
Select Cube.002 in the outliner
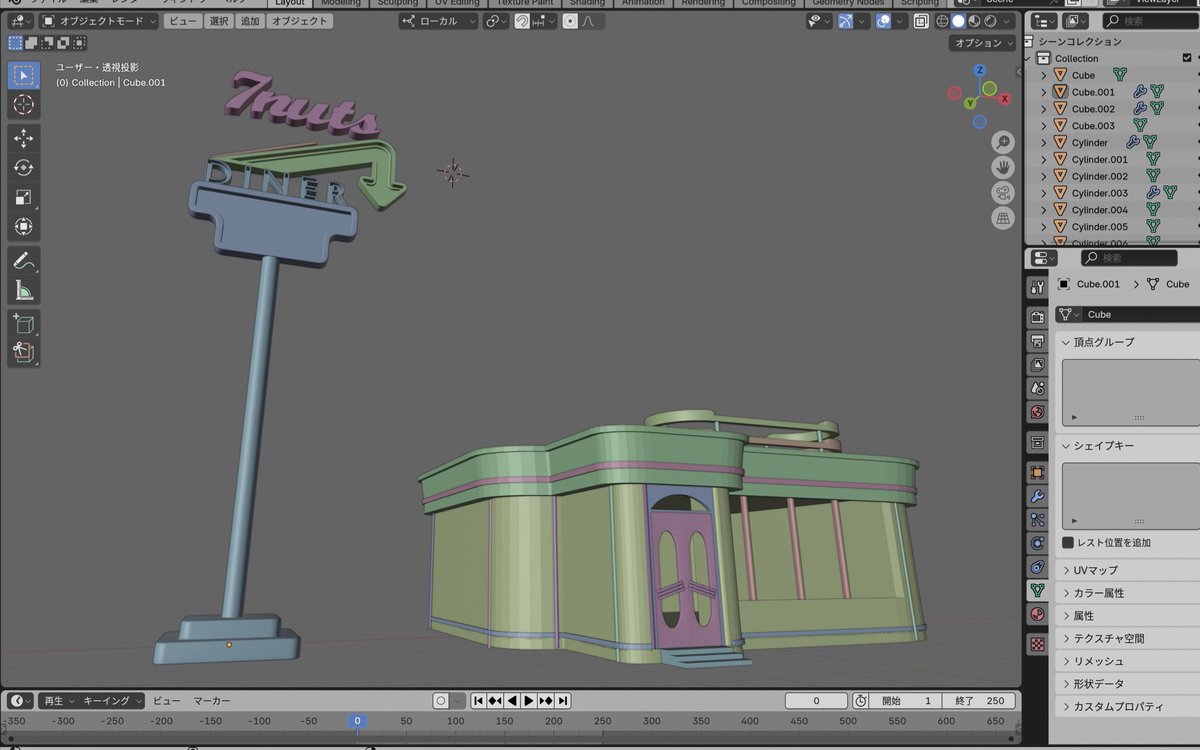point(1093,109)
